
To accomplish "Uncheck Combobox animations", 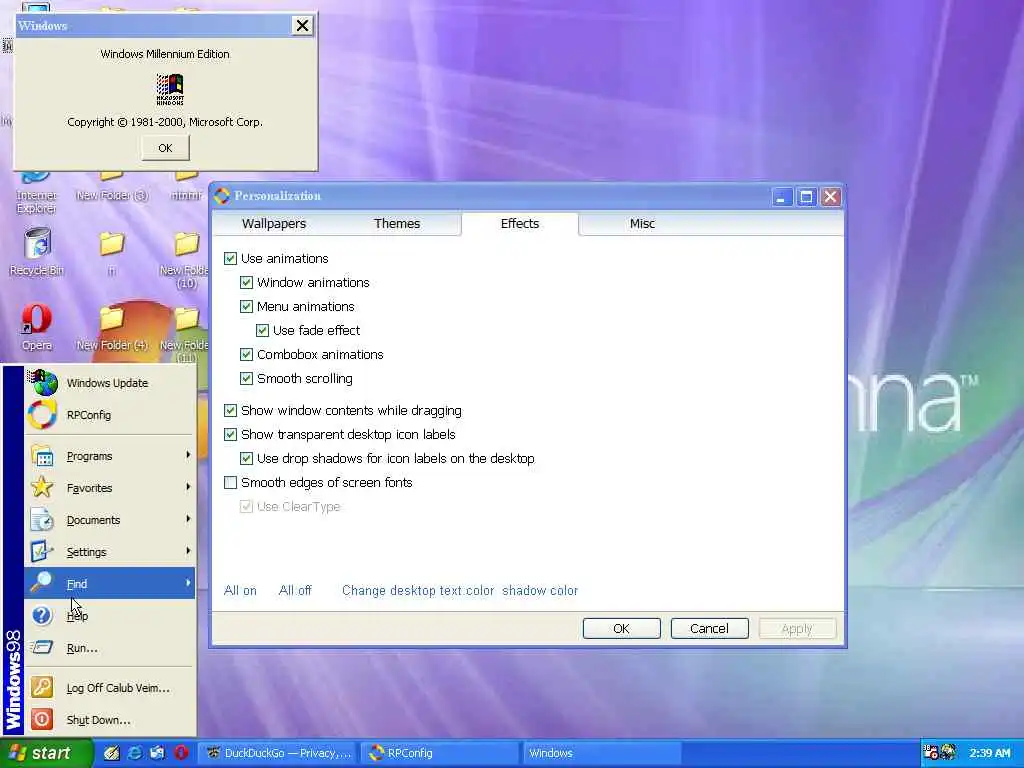I will (246, 355).
